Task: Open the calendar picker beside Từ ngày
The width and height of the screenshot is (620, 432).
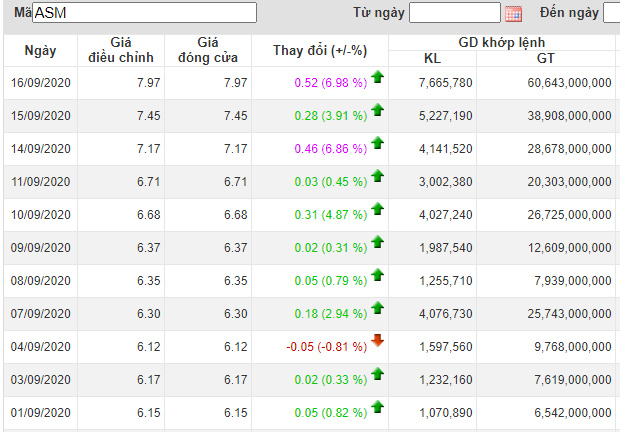Action: [513, 13]
